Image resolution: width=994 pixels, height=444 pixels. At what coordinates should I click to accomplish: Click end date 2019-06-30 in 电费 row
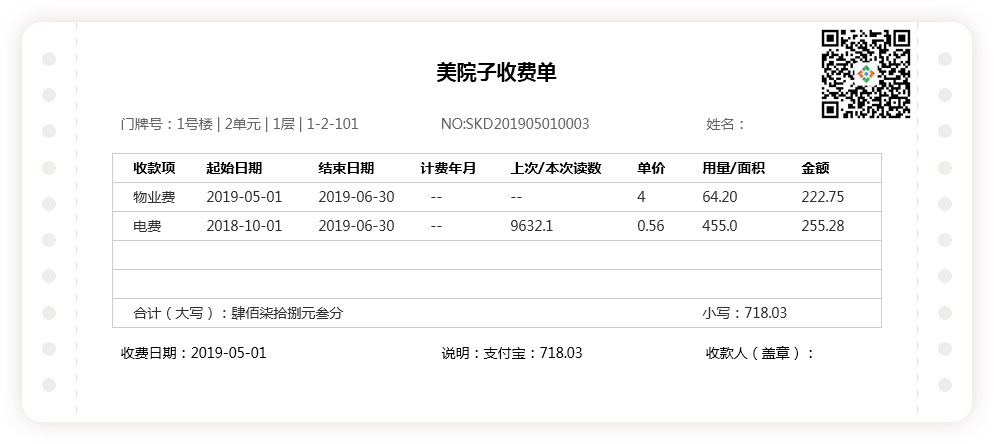356,226
